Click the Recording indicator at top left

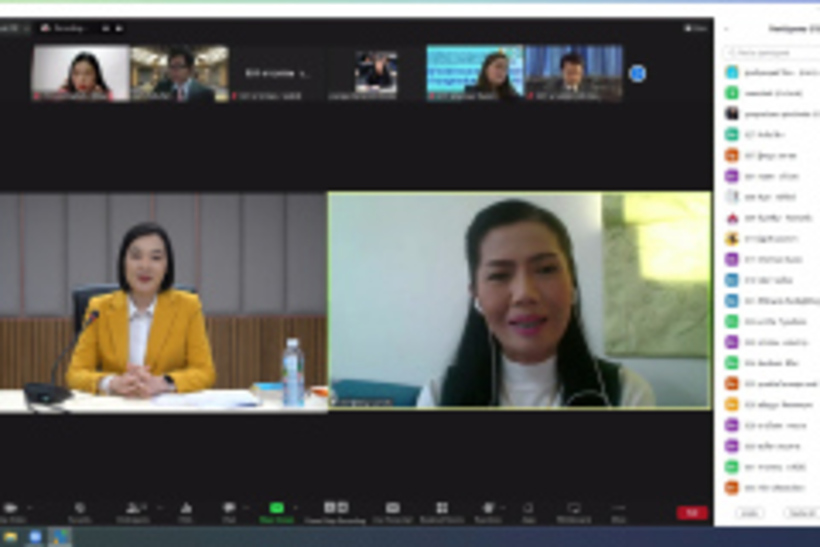65,28
